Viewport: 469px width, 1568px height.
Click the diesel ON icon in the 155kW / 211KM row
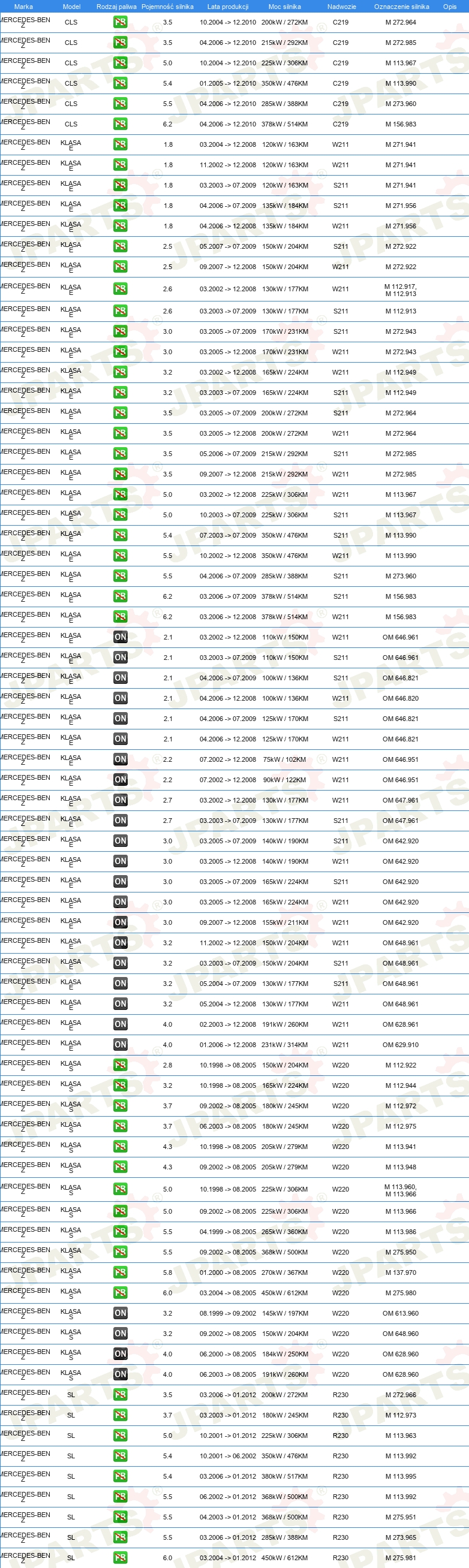(121, 923)
